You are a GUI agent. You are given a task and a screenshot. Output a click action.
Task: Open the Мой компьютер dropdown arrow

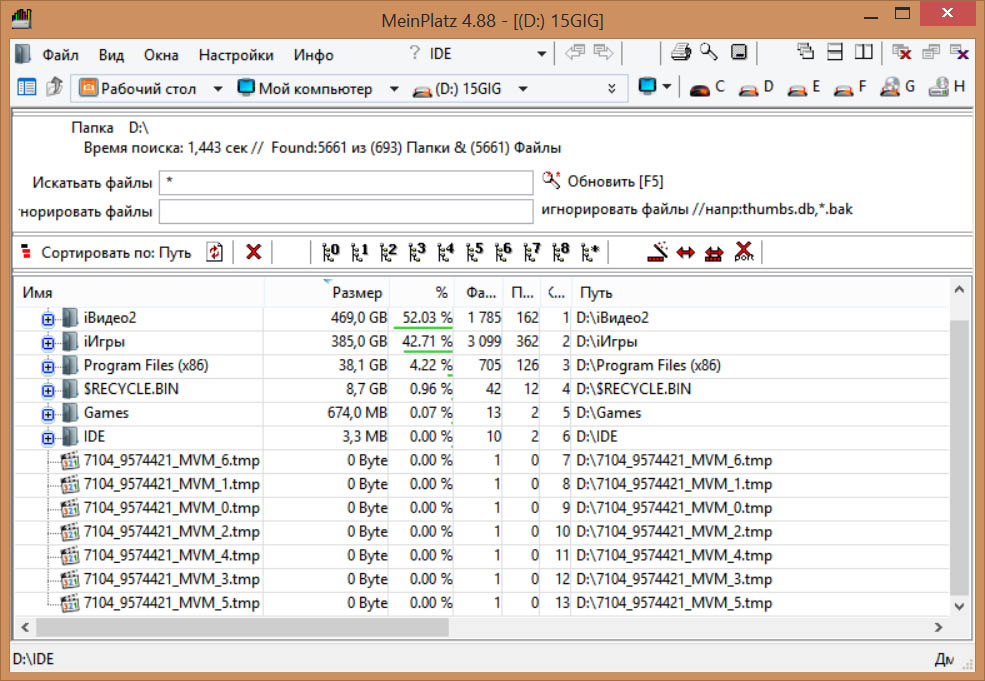(x=394, y=89)
